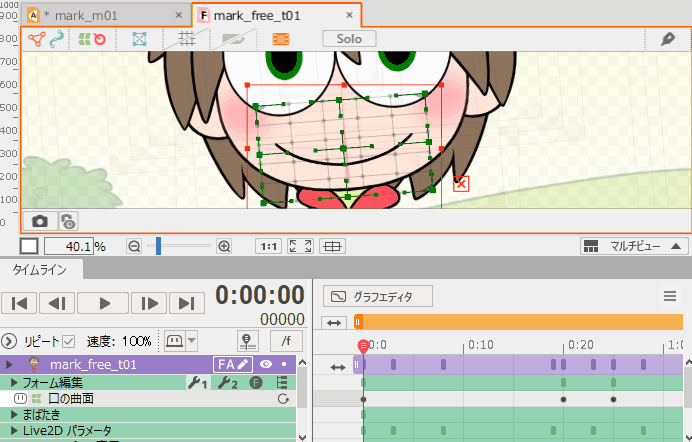Expand the フォーム編集 track group
Image resolution: width=692 pixels, height=442 pixels.
(x=14, y=383)
